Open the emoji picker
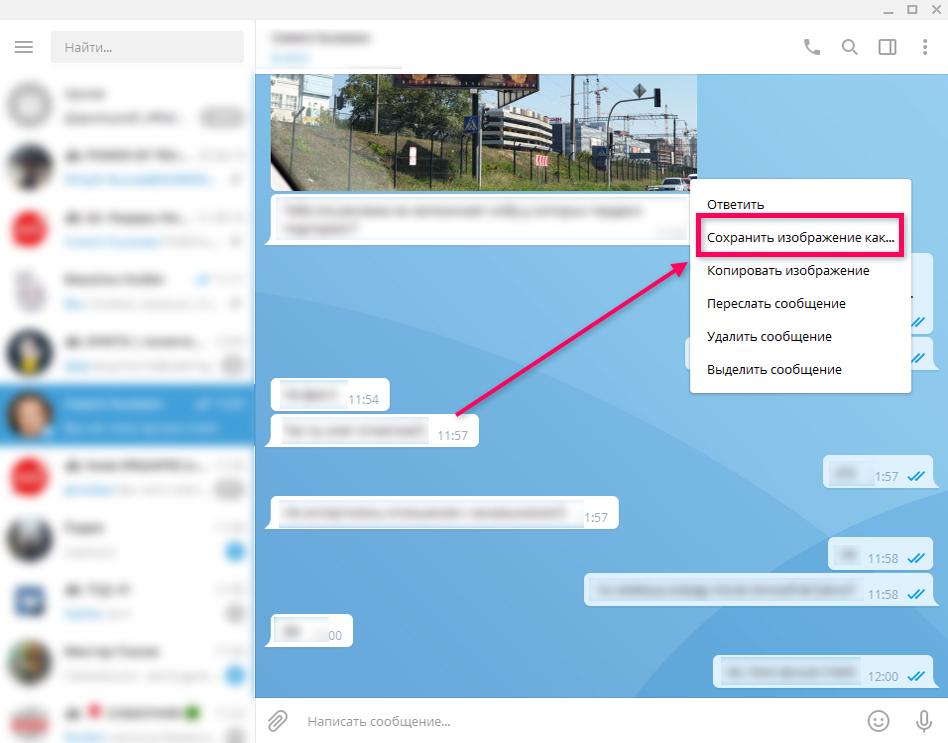Screen dimensions: 948x743 878,721
